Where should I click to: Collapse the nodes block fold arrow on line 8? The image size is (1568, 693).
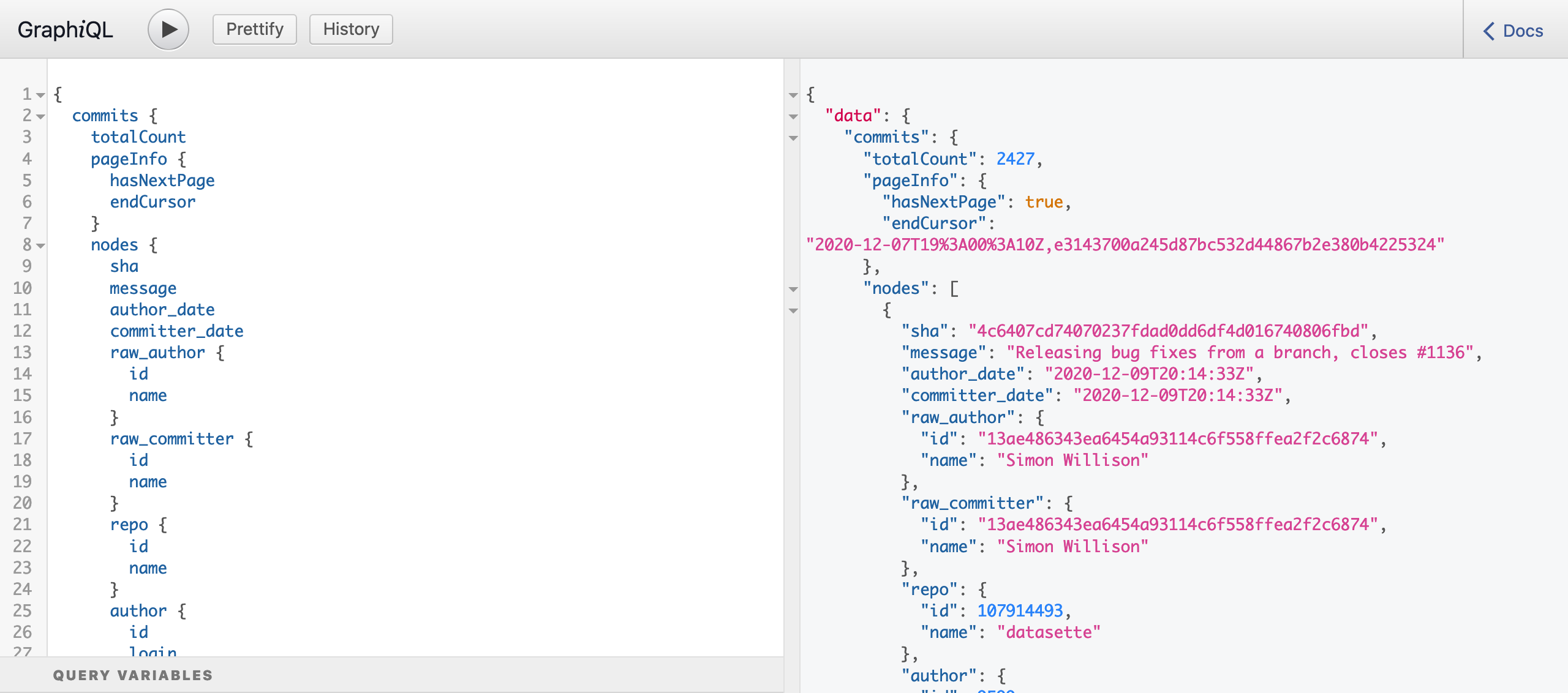tap(40, 245)
